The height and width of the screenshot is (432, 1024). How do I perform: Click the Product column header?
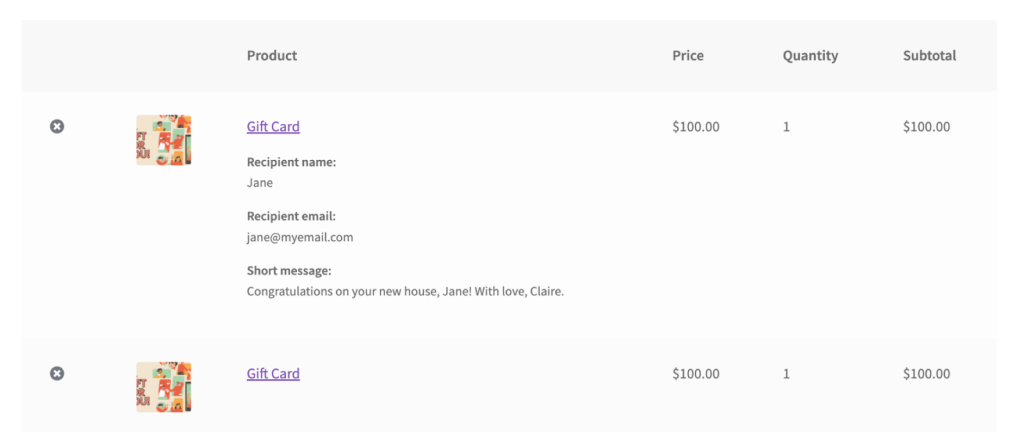click(x=272, y=56)
